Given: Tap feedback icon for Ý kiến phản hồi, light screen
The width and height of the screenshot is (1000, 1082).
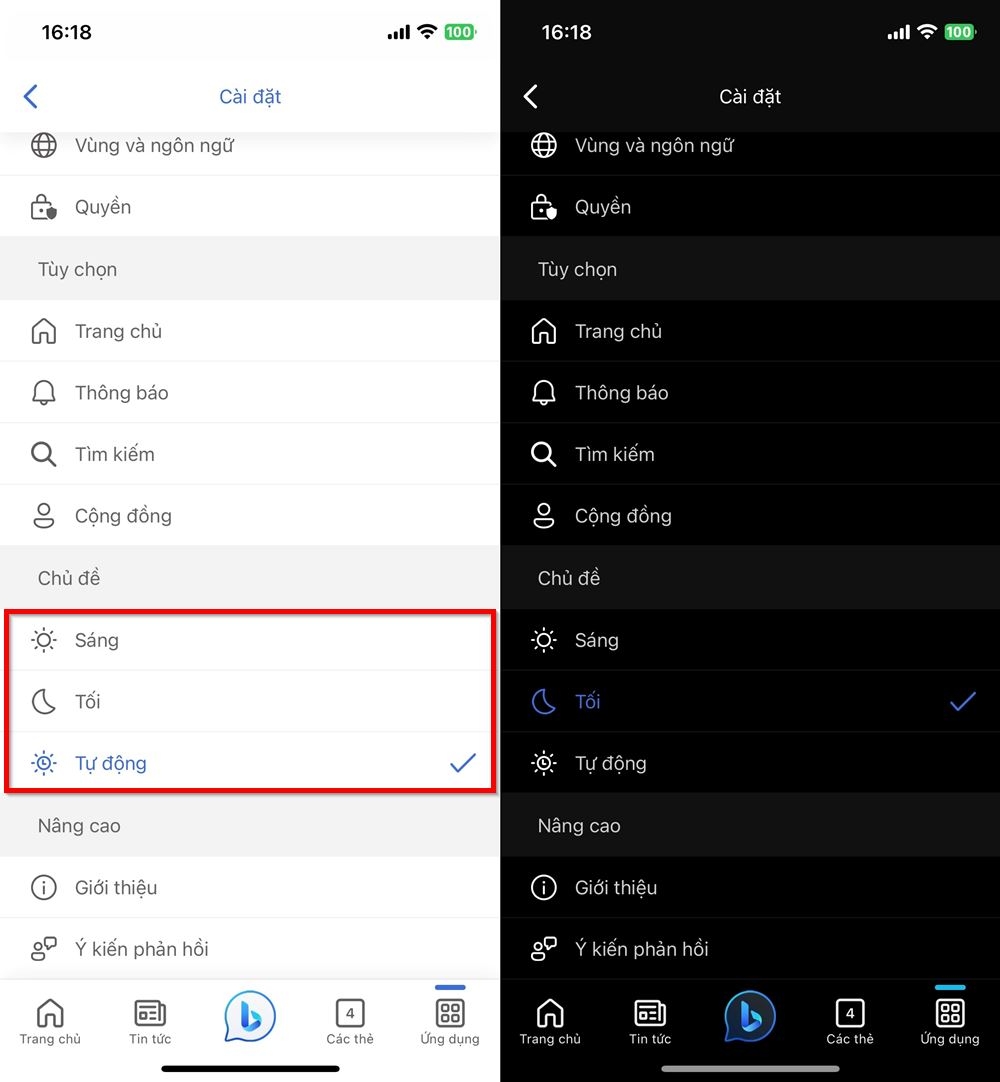Looking at the screenshot, I should (x=43, y=949).
